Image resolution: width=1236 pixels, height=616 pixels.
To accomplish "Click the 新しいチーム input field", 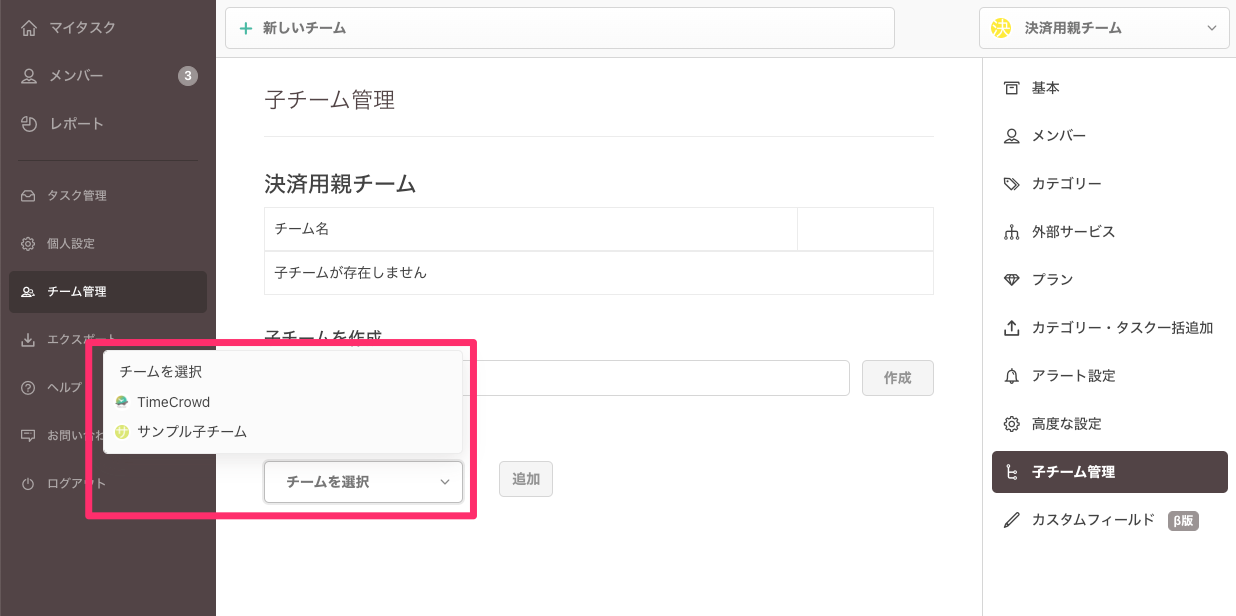I will pos(560,28).
